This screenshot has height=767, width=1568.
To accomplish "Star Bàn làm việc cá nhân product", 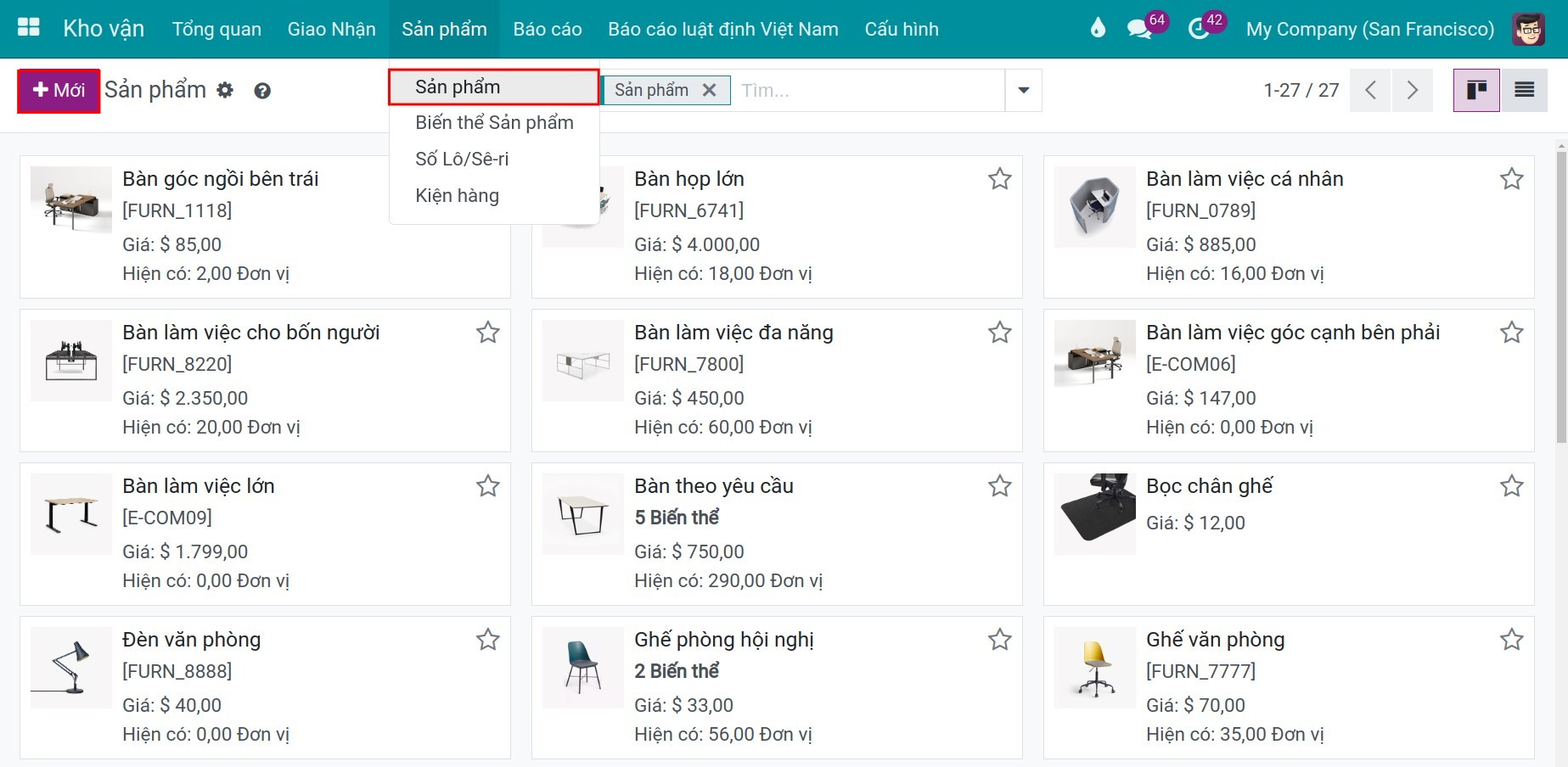I will (x=1512, y=179).
